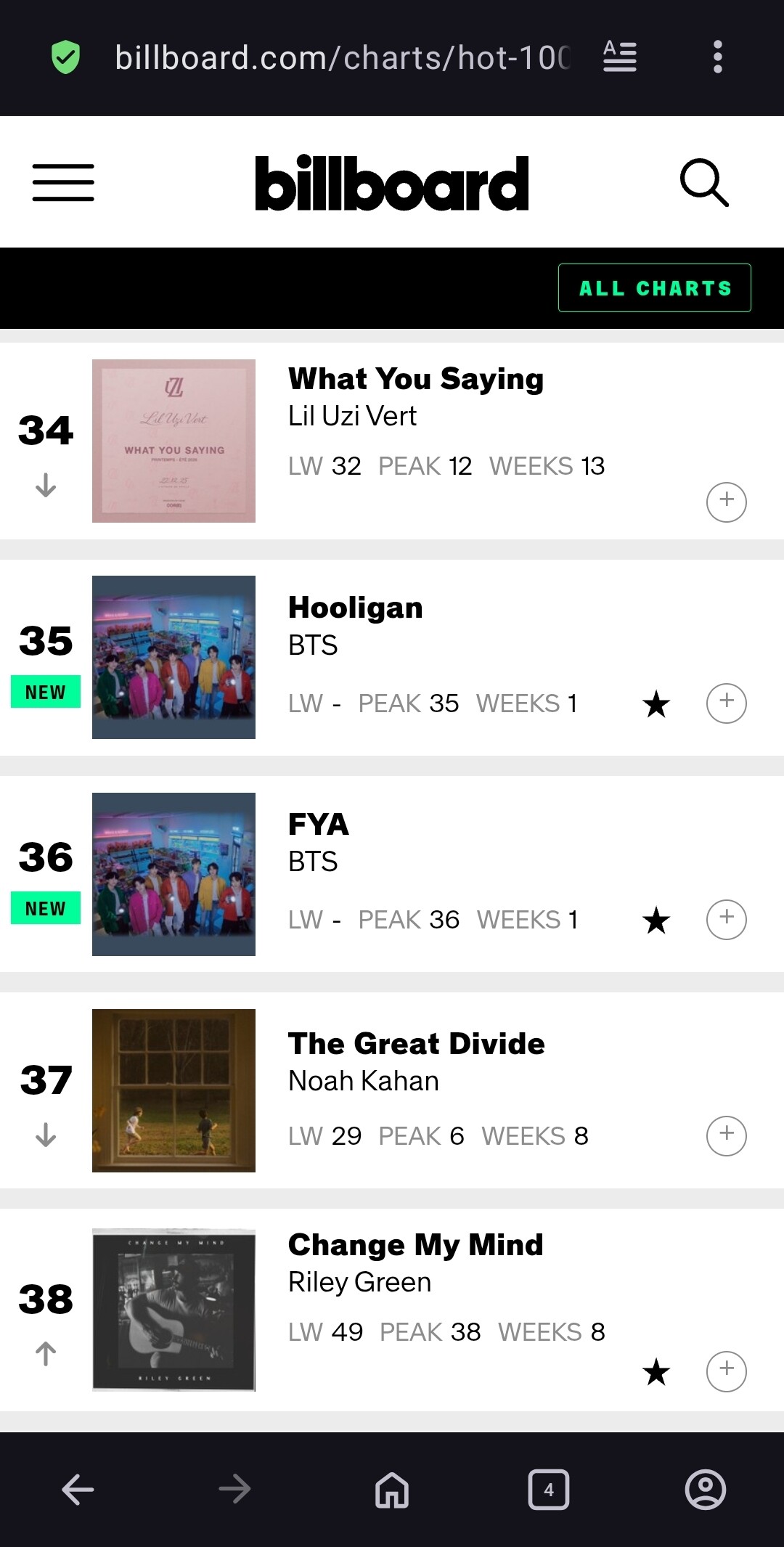Tap the Billboard logo

pyautogui.click(x=392, y=184)
